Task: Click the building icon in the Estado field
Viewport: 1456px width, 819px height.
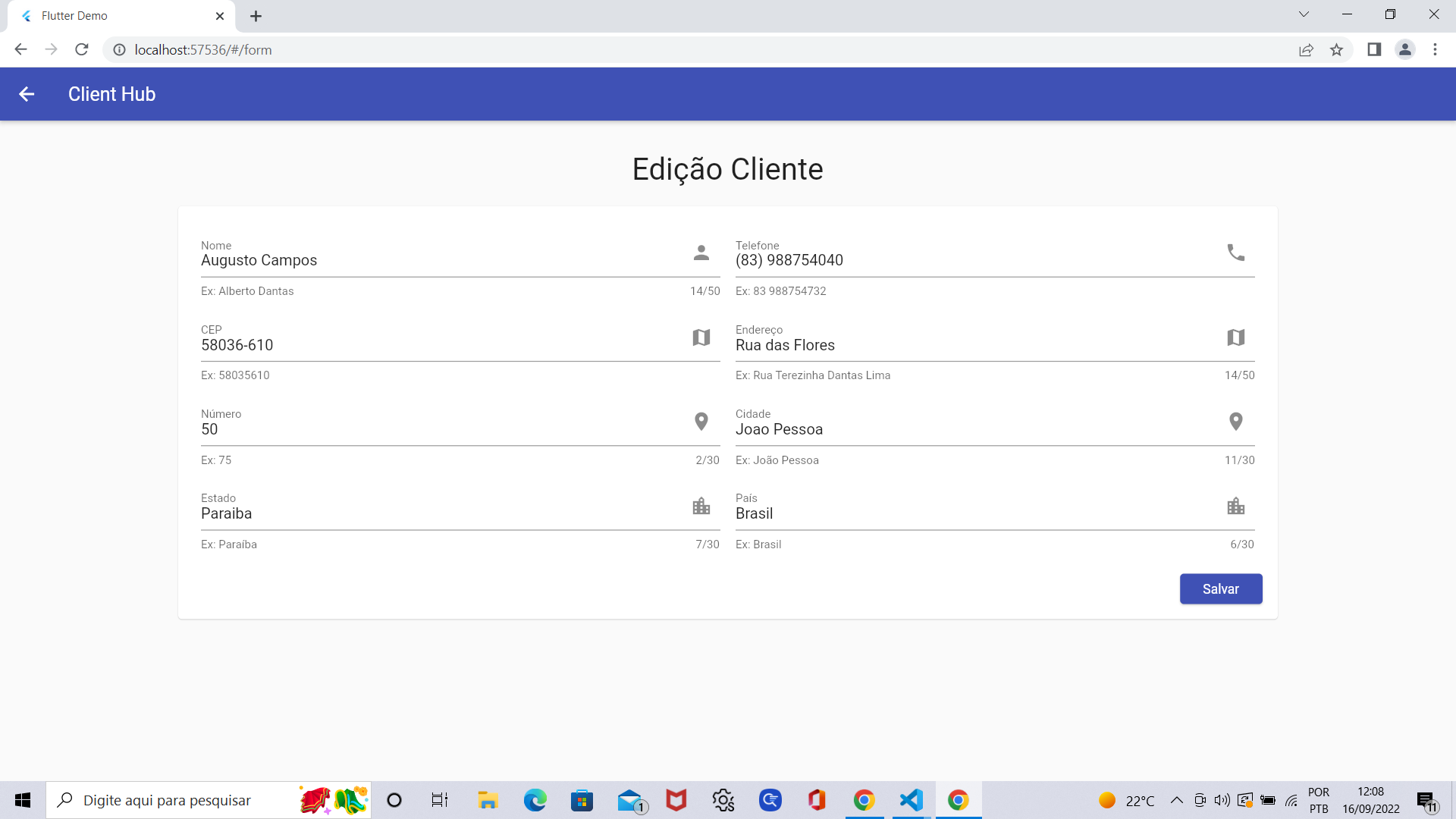Action: pos(701,506)
